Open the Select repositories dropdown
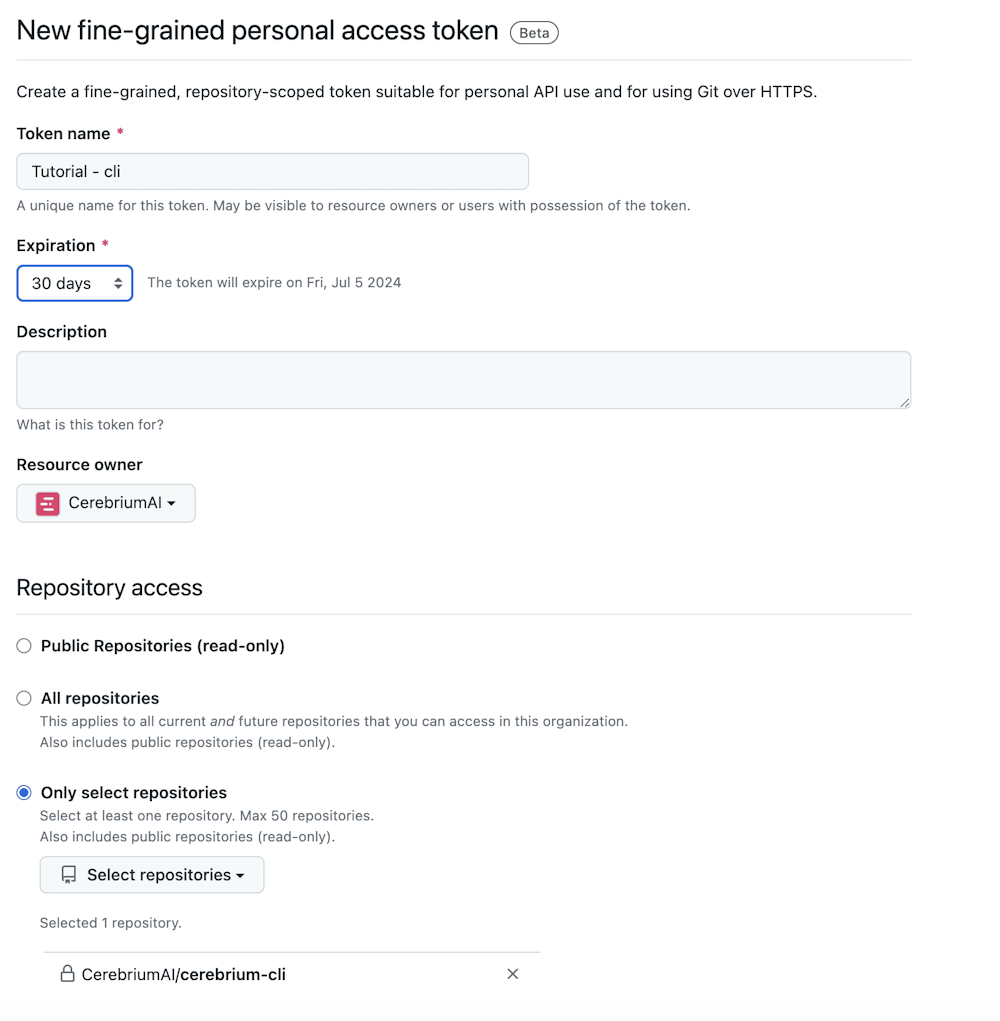This screenshot has width=1000, height=1021. 152,875
